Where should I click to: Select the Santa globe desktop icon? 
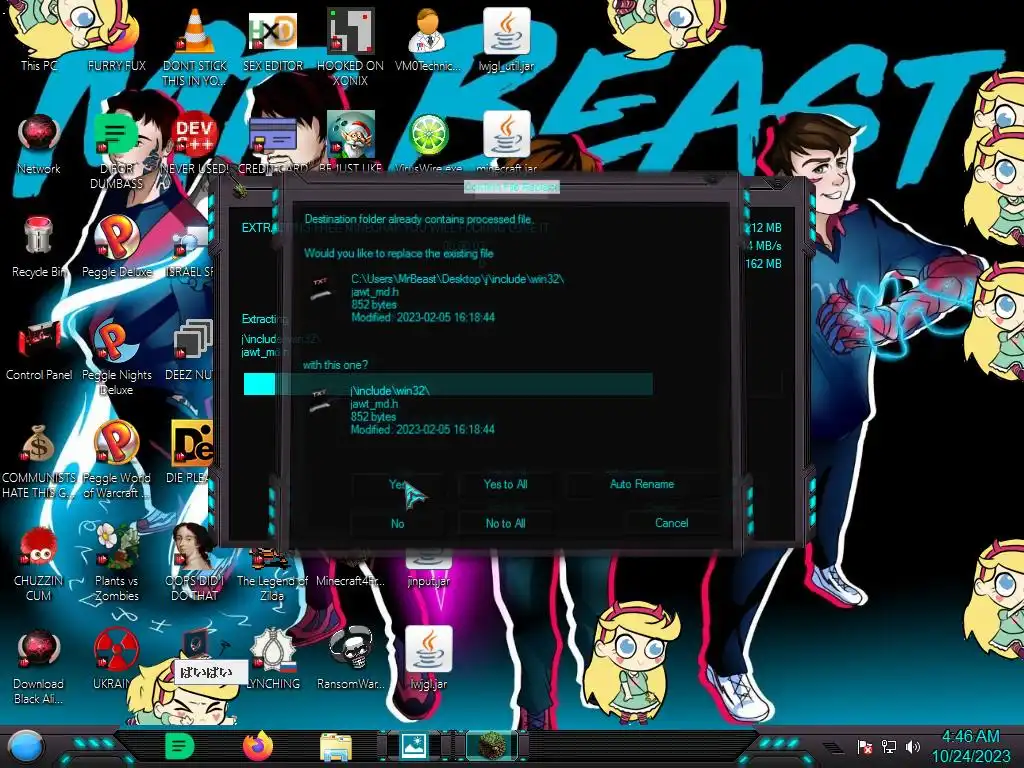click(x=351, y=144)
